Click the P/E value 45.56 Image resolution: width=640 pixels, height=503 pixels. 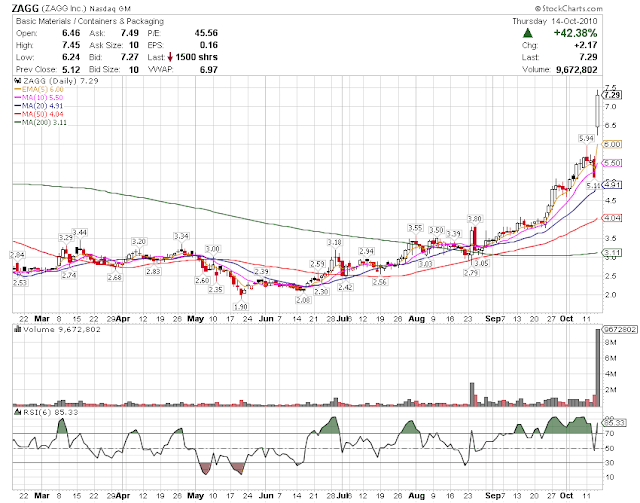click(x=206, y=33)
